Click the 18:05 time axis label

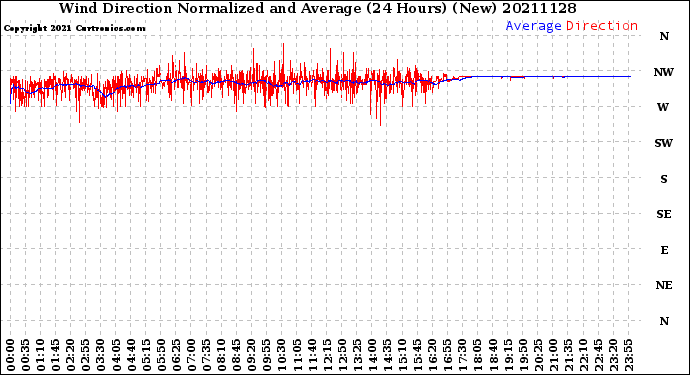coord(477,356)
